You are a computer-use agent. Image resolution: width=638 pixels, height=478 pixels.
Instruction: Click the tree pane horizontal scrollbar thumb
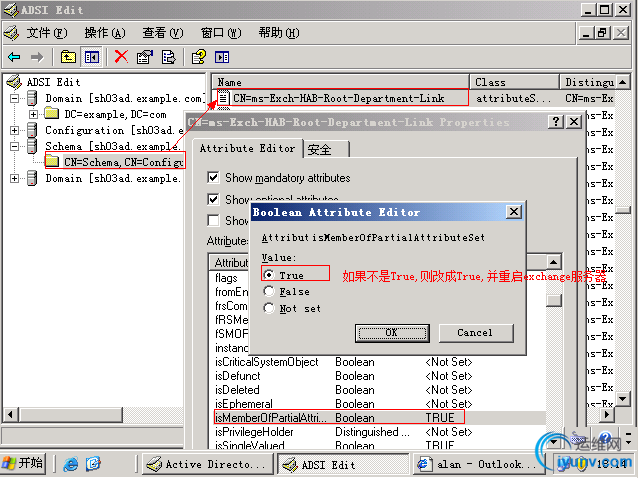click(x=71, y=415)
